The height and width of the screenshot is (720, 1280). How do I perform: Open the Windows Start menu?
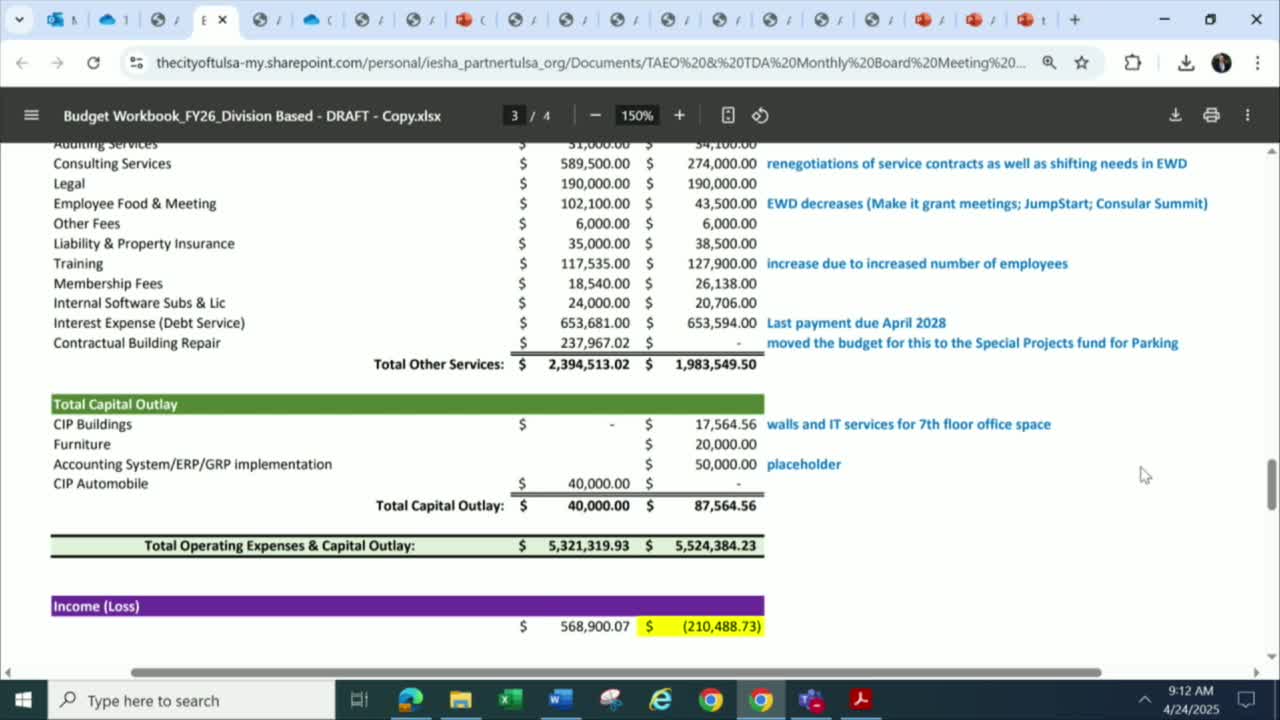tap(23, 700)
